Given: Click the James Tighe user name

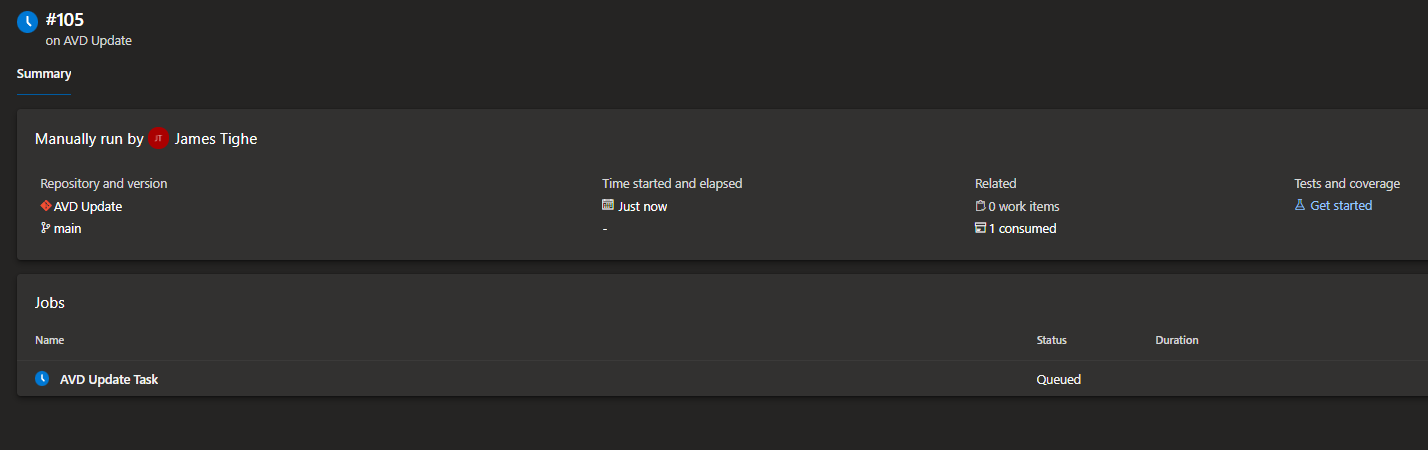Looking at the screenshot, I should [x=216, y=139].
